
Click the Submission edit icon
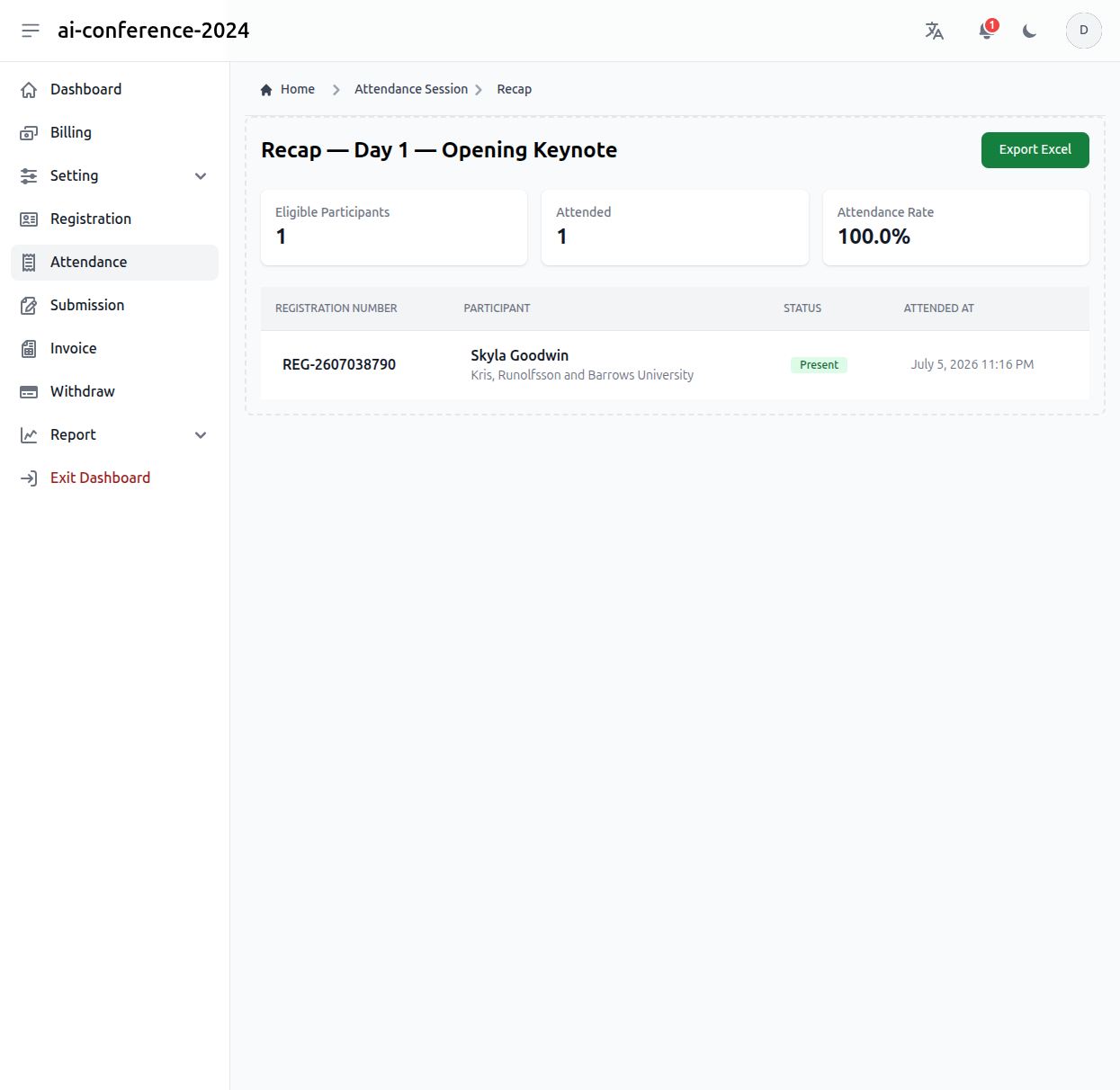(29, 306)
